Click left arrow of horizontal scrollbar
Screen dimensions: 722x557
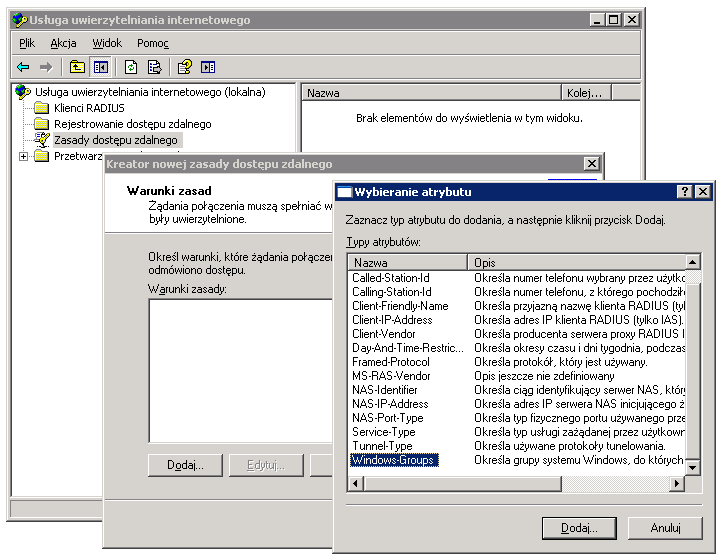click(x=355, y=483)
